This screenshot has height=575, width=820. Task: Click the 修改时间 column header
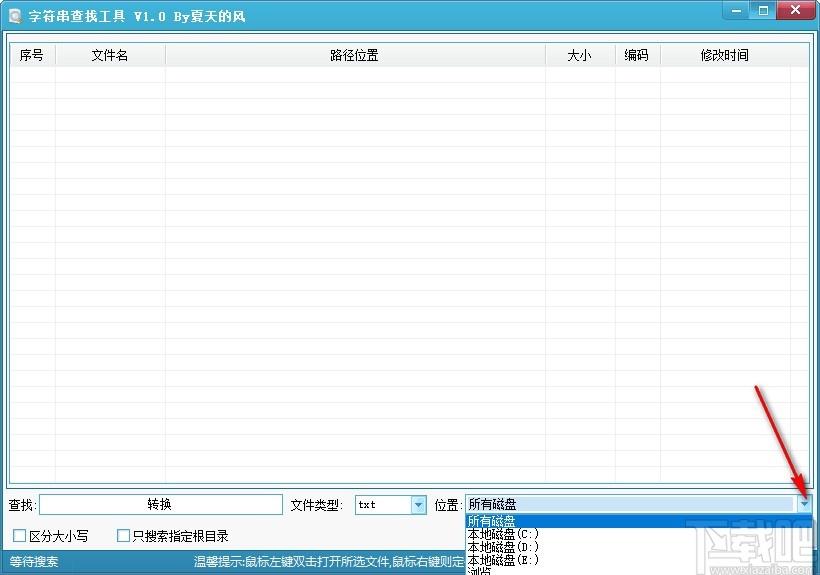tap(725, 55)
